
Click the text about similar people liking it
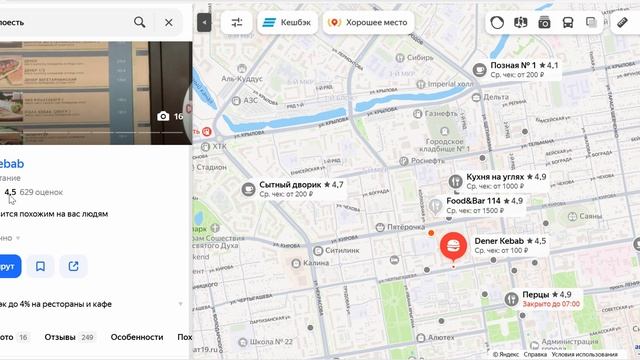tap(54, 214)
